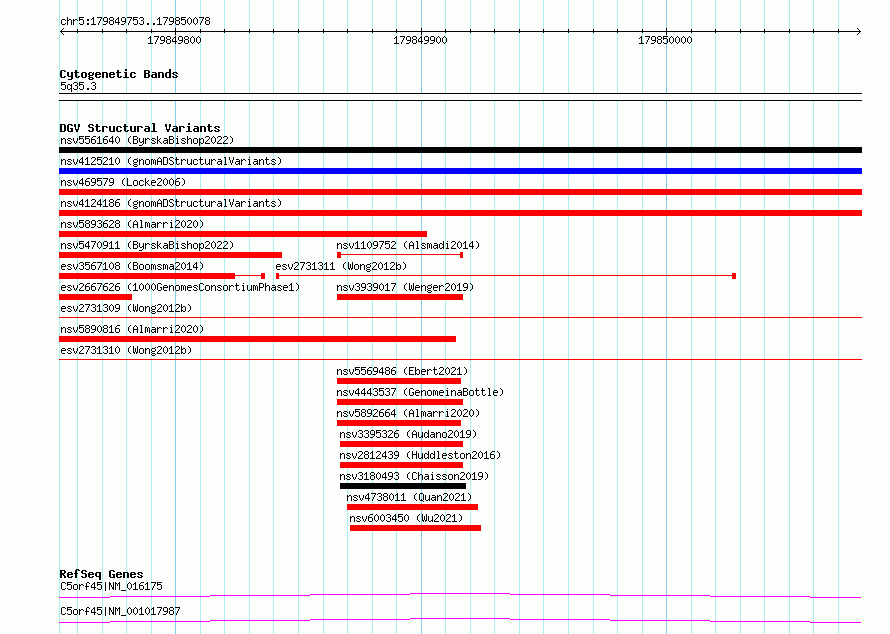890x634 pixels.
Task: Select the red nsv4738011 variant bar
Action: click(413, 507)
